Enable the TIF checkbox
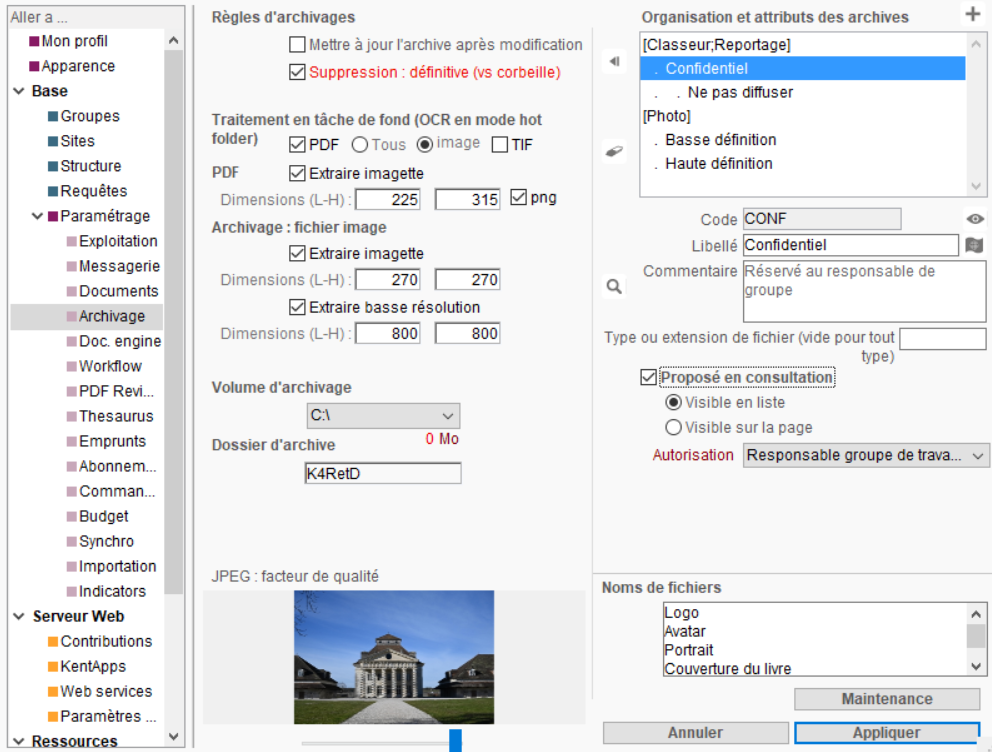The height and width of the screenshot is (752, 992). [x=500, y=145]
